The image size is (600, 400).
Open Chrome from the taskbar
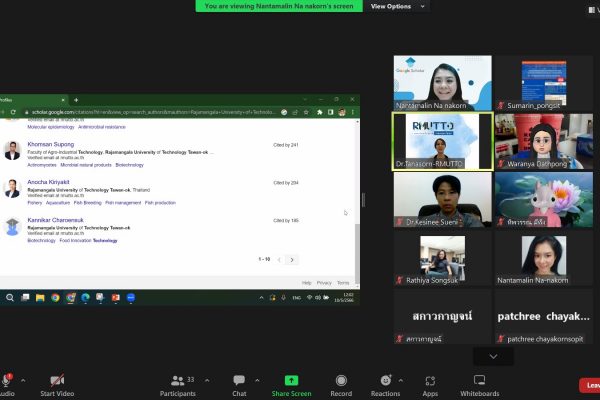(x=55, y=297)
